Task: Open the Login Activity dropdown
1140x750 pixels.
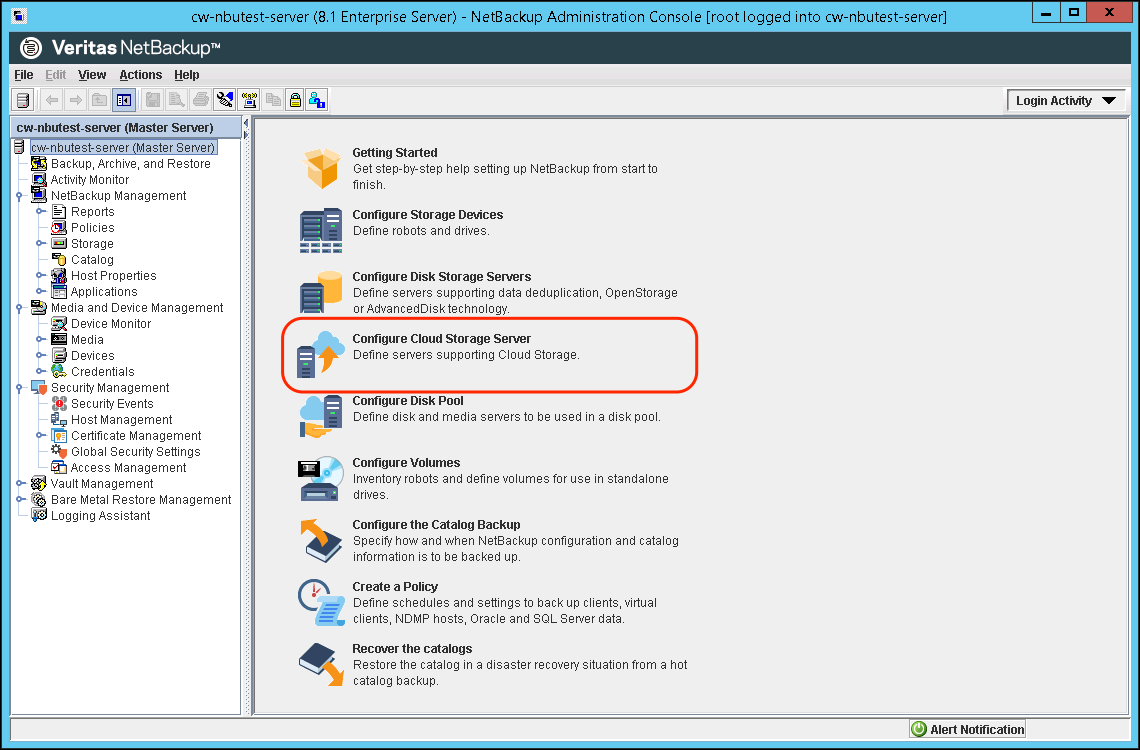Action: pos(1066,101)
